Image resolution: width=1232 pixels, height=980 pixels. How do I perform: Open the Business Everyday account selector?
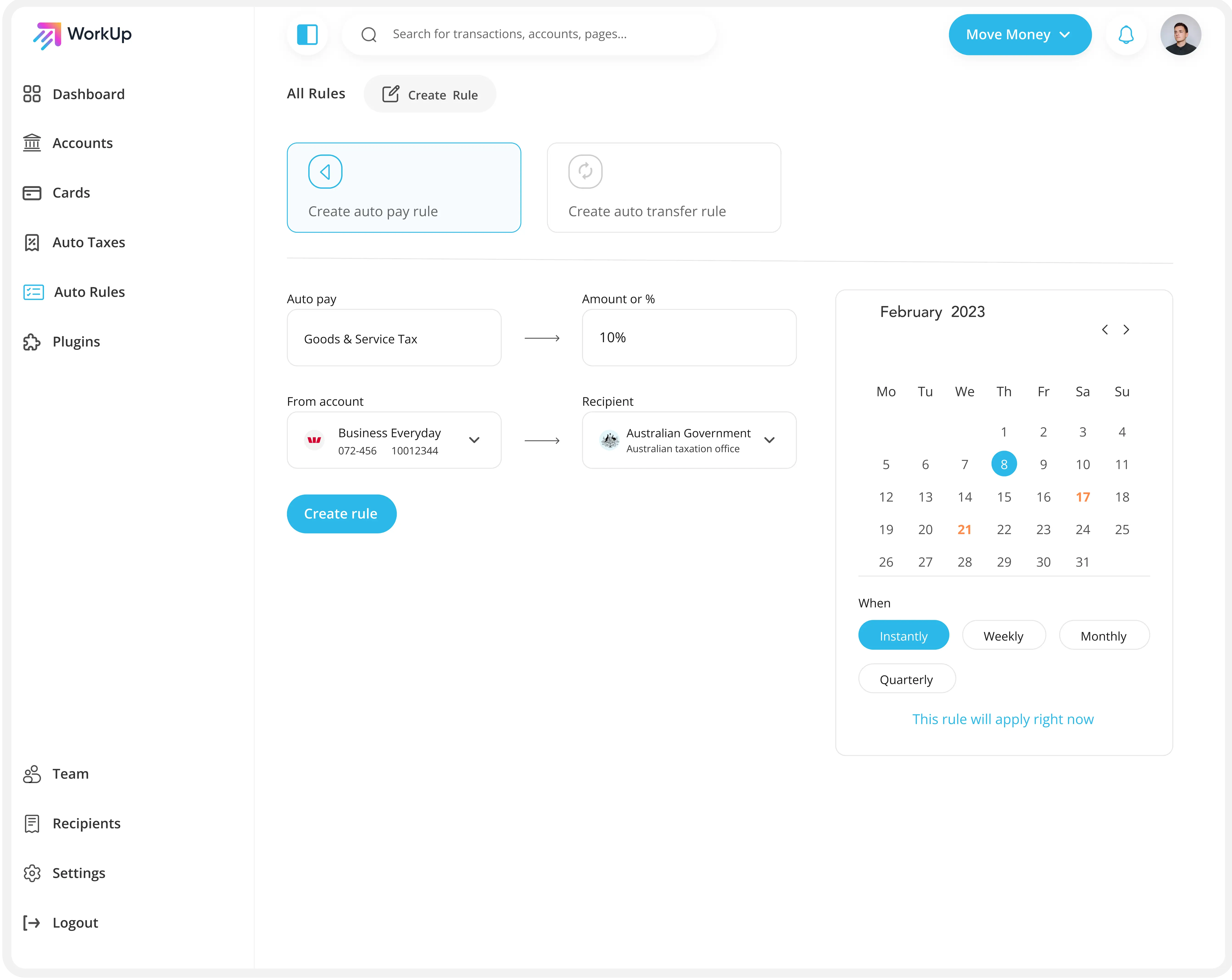(394, 440)
